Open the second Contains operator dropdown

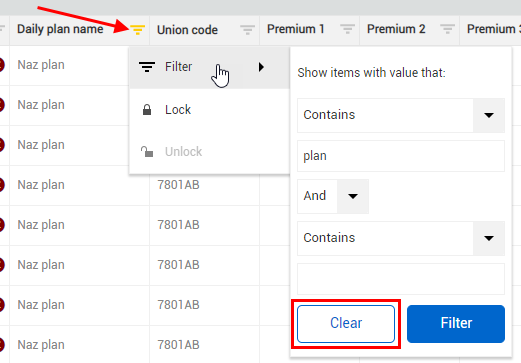coord(489,238)
